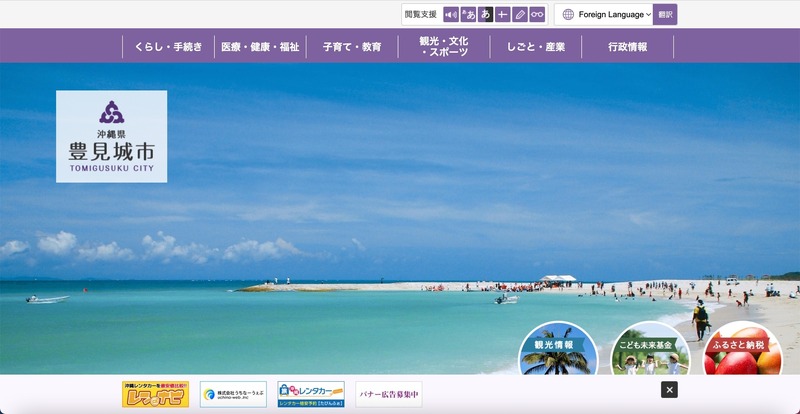This screenshot has width=800, height=414.
Task: Toggle the high-contrast color scheme icon
Action: [485, 14]
